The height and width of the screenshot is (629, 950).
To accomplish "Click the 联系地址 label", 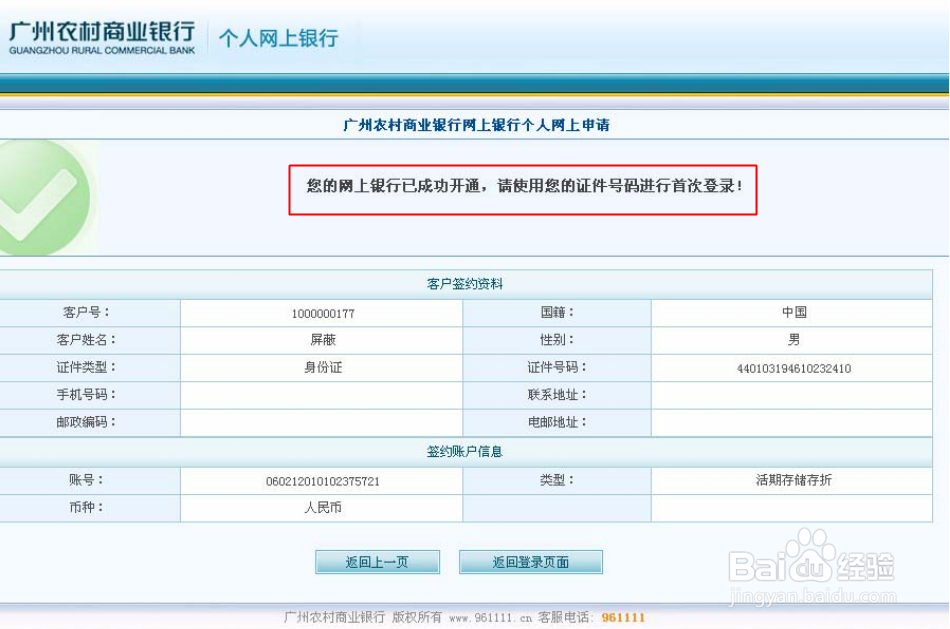I will (x=557, y=394).
